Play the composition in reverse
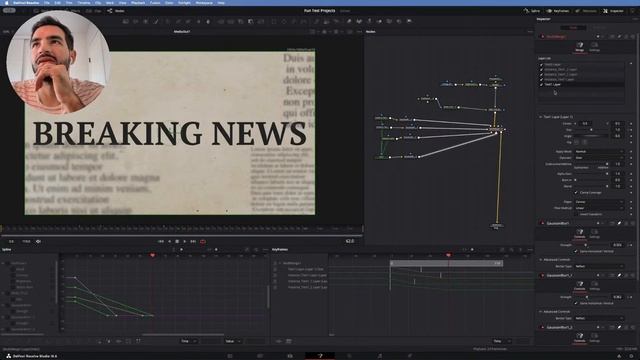640x360 pixels. pos(169,241)
